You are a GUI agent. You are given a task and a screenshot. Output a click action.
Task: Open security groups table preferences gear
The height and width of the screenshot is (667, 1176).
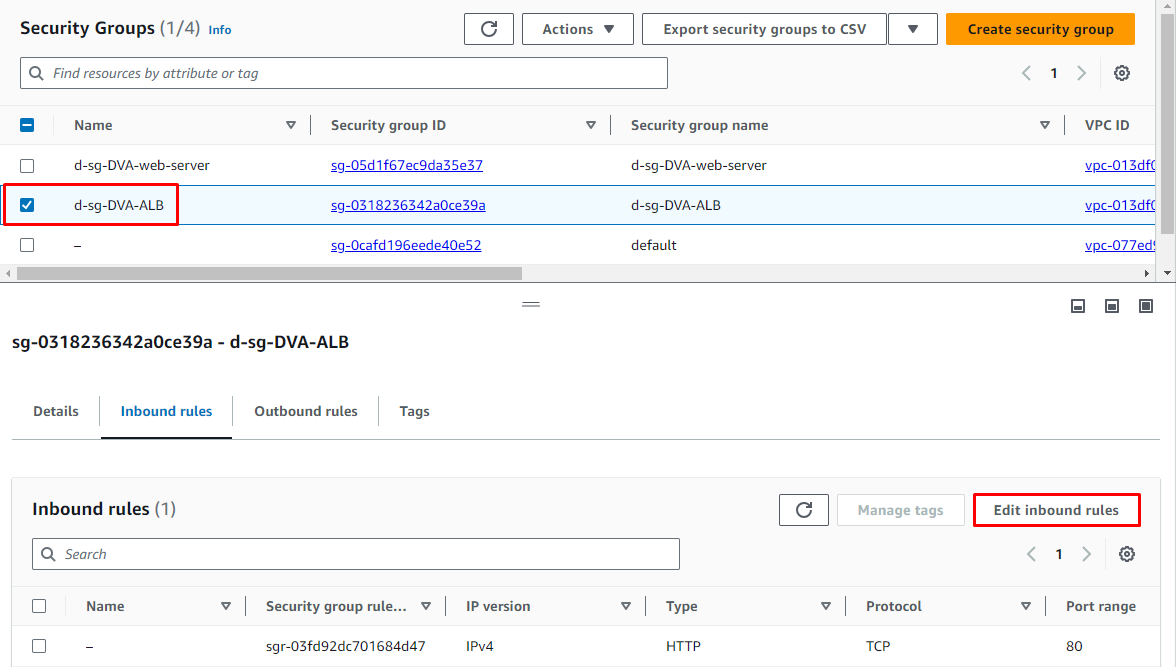pyautogui.click(x=1122, y=73)
